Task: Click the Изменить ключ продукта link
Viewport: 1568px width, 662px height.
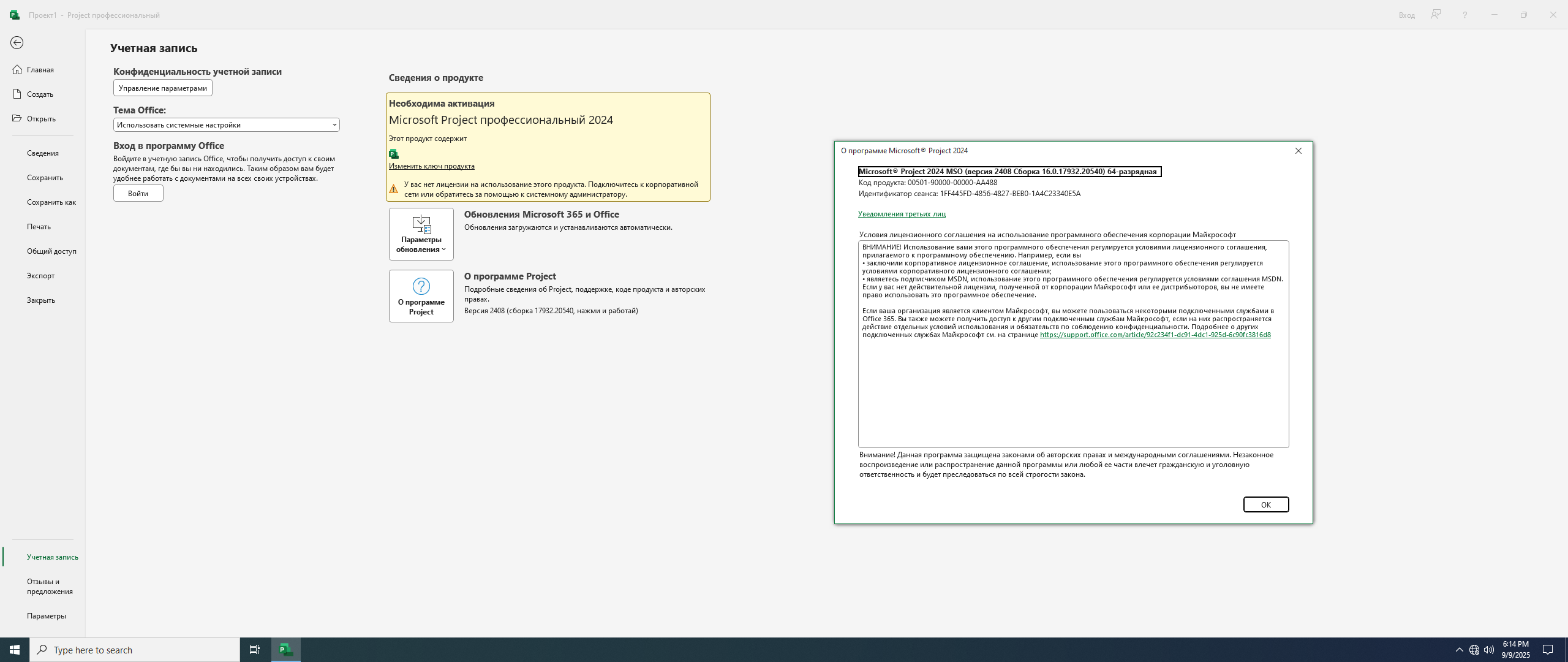Action: tap(431, 166)
